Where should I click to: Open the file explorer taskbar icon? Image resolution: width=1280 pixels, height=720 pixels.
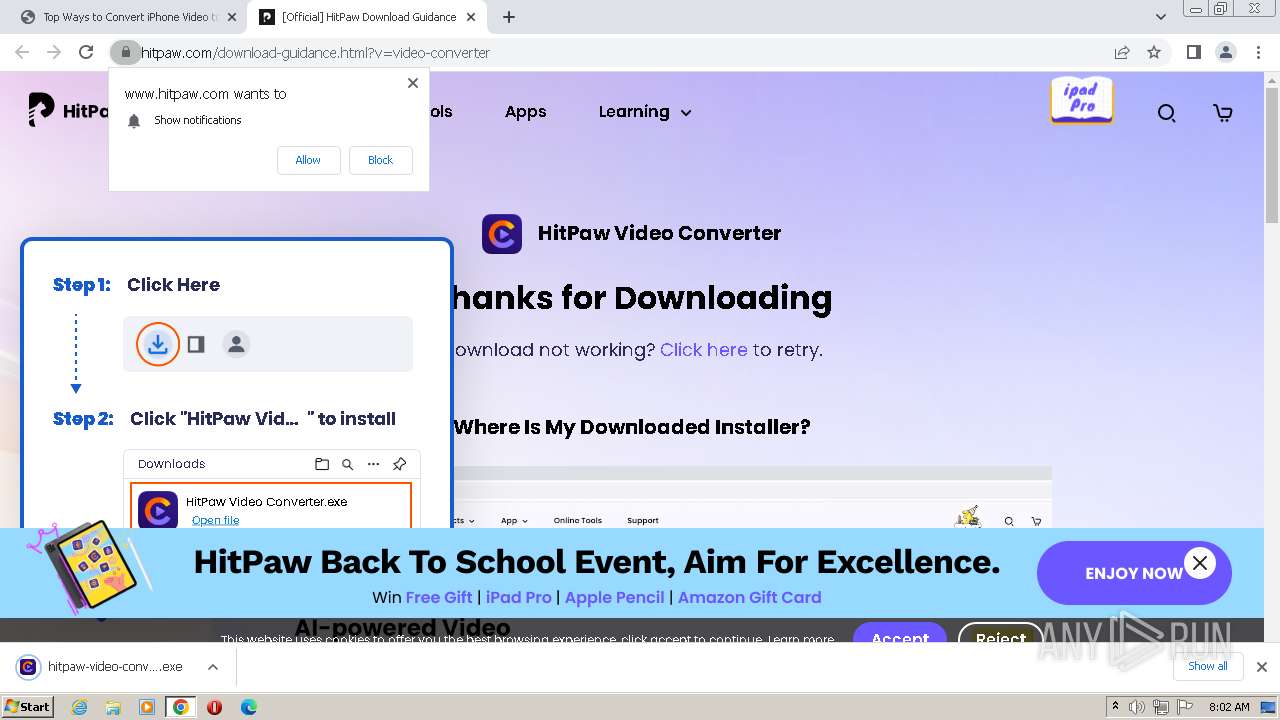point(113,707)
